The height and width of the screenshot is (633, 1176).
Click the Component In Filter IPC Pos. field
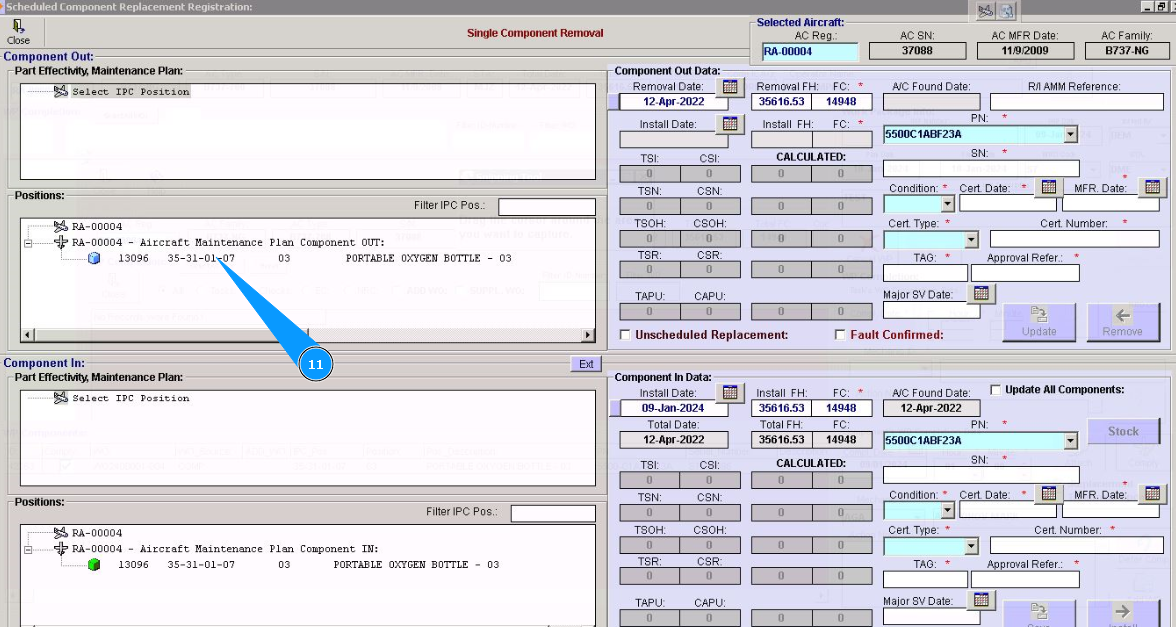553,513
